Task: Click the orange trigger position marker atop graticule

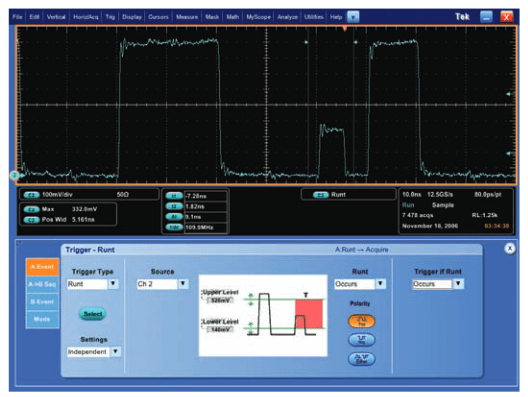Action: [344, 29]
